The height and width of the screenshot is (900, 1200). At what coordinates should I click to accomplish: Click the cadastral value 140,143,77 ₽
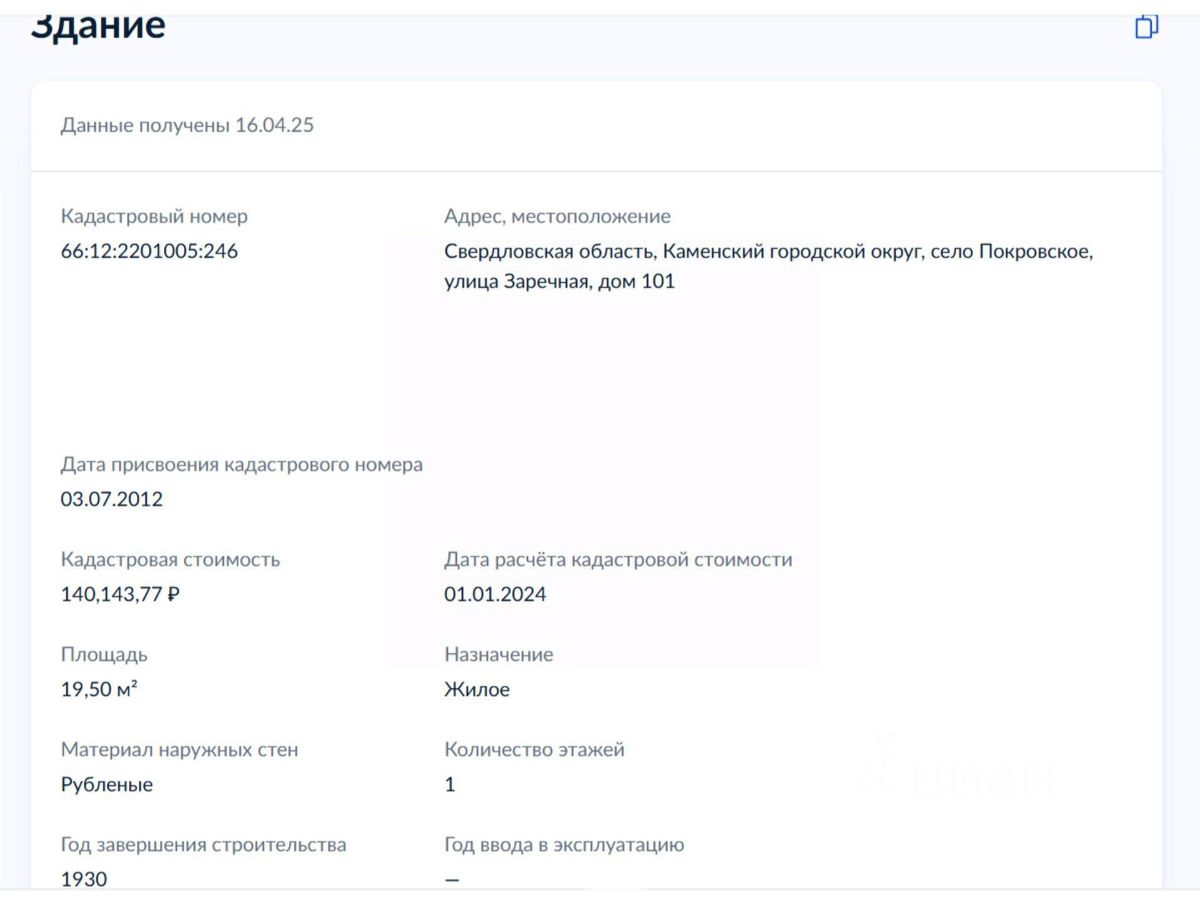coord(120,594)
